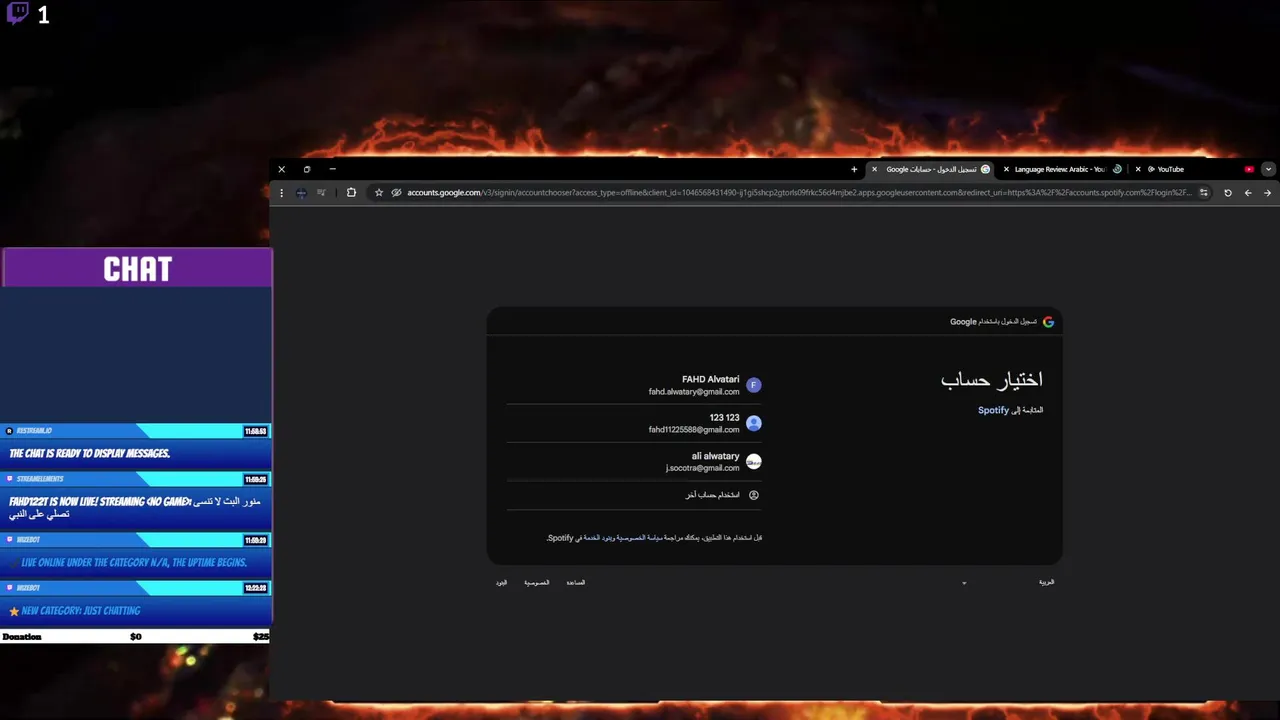Reload the Google sign-in page
Image resolution: width=1280 pixels, height=720 pixels.
point(1228,193)
